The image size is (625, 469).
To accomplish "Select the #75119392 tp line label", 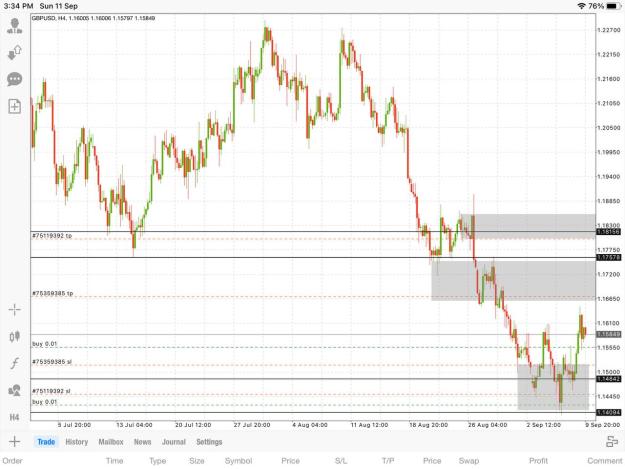I will coord(52,236).
